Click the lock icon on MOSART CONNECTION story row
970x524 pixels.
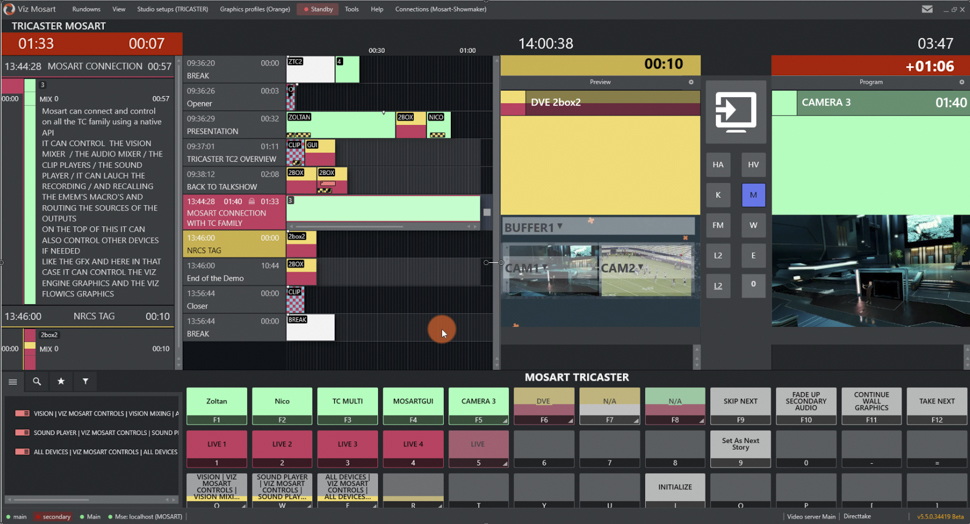[252, 202]
